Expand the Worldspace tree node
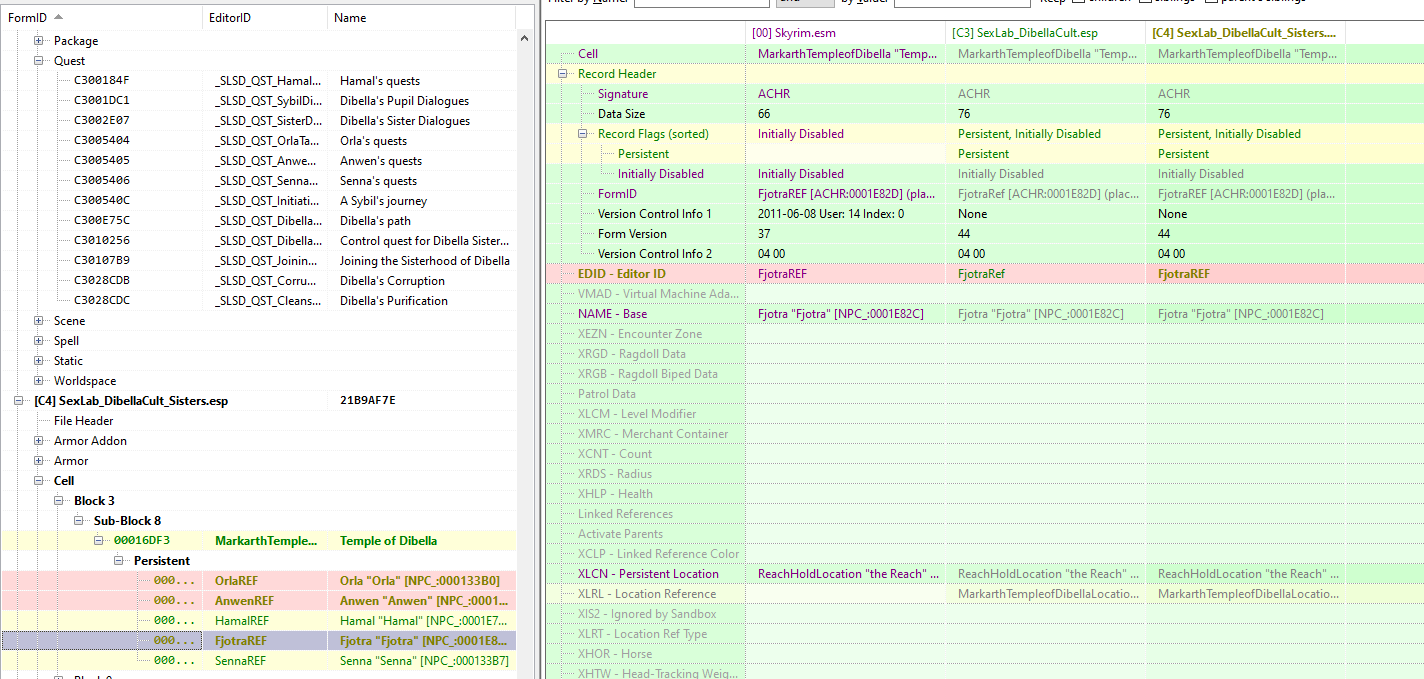 click(x=39, y=381)
